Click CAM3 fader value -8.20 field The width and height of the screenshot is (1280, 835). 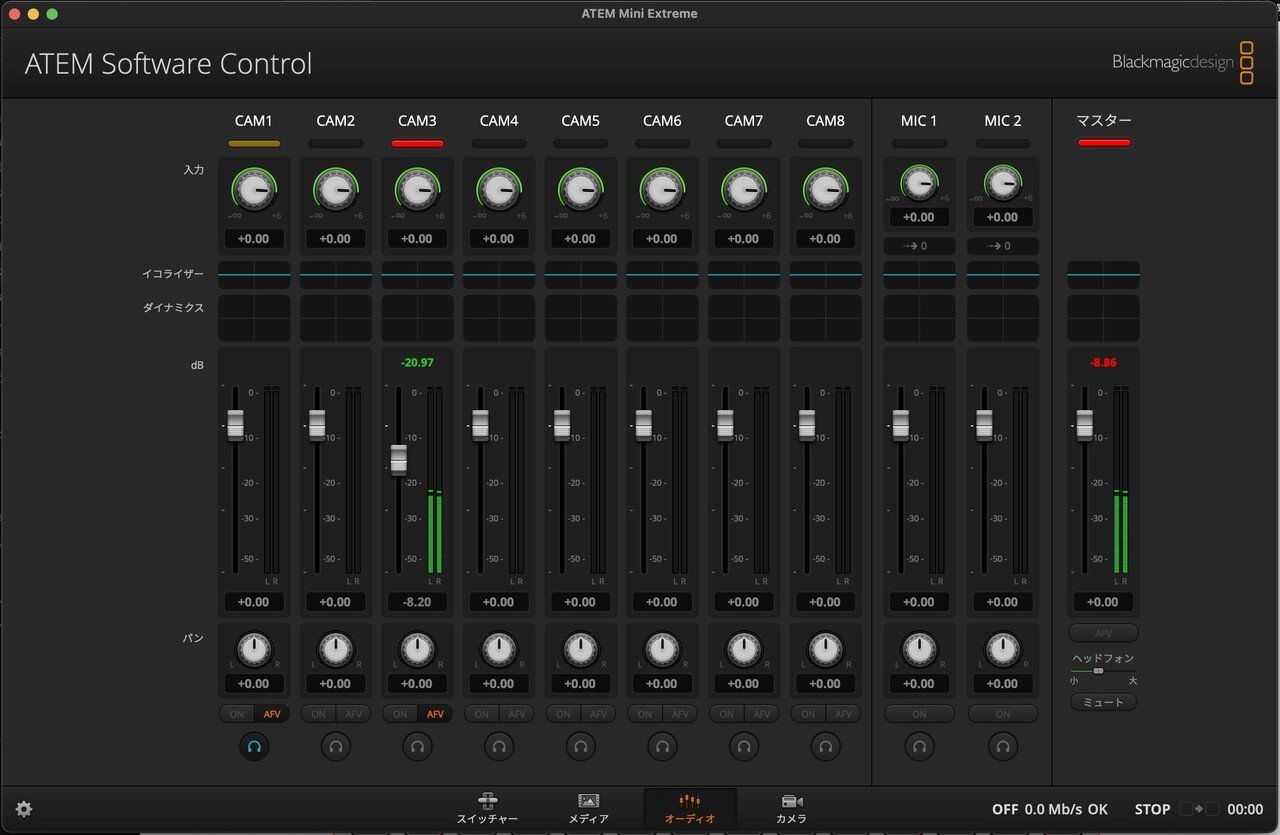pos(417,602)
